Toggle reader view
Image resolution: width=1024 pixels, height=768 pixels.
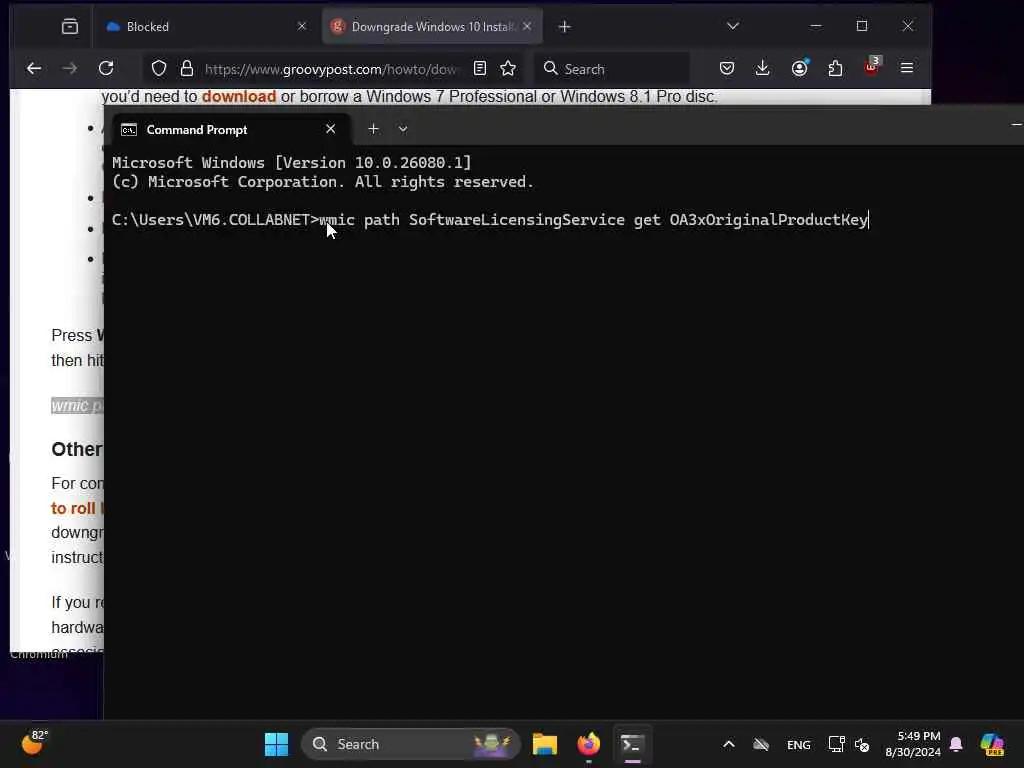tap(480, 69)
